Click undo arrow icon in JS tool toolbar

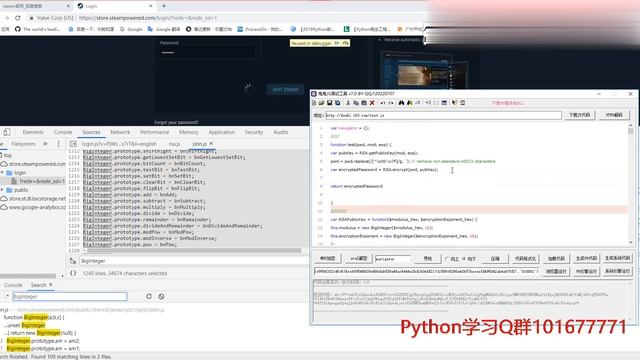coord(382,103)
